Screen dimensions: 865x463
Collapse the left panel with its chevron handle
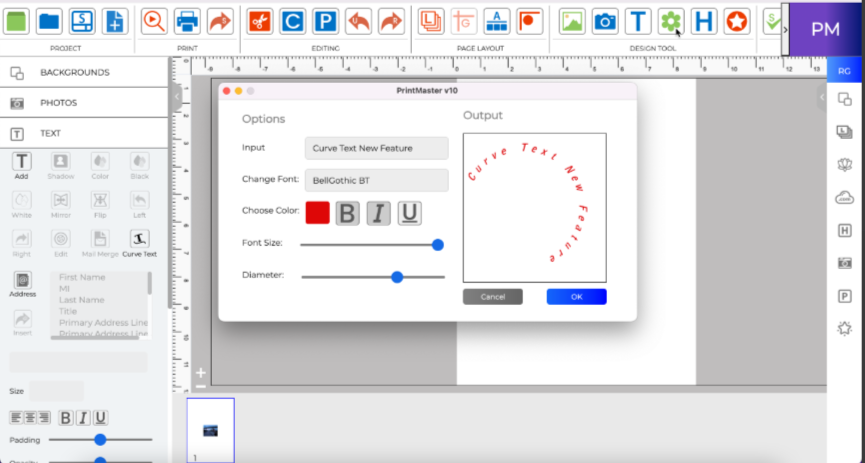177,97
